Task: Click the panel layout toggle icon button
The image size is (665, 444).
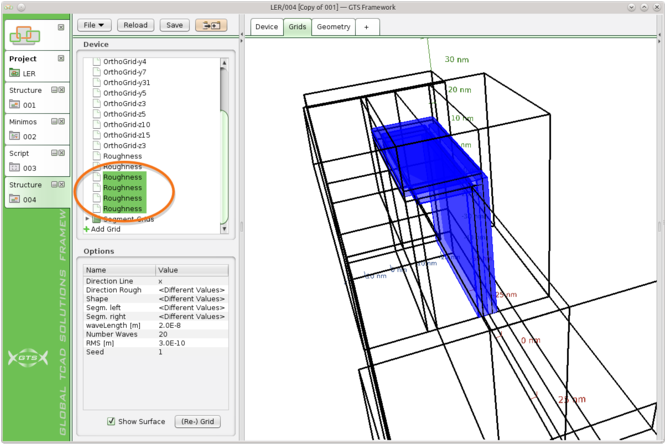Action: coord(209,25)
